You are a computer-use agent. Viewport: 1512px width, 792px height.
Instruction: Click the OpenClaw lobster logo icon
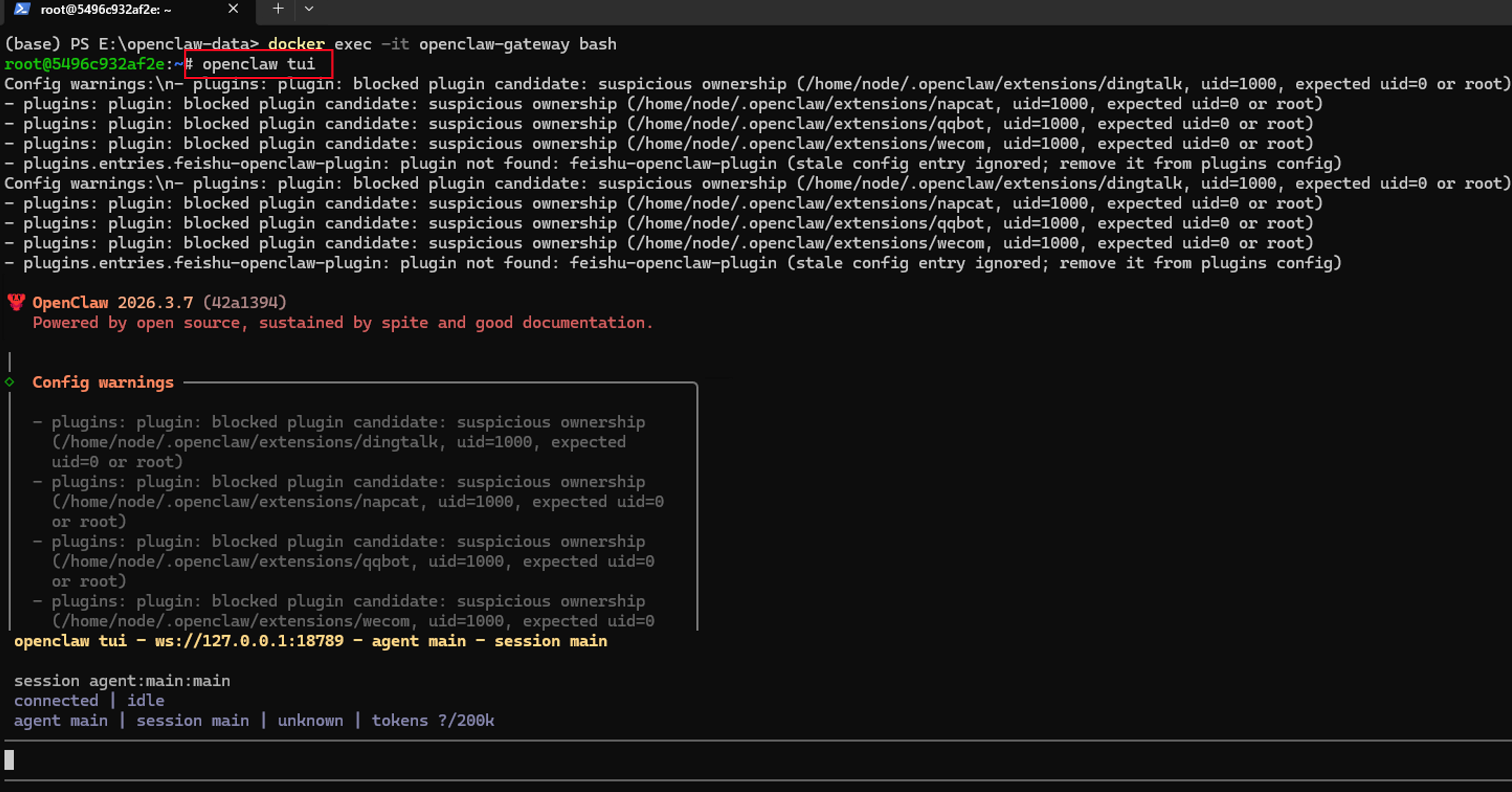pyautogui.click(x=16, y=302)
